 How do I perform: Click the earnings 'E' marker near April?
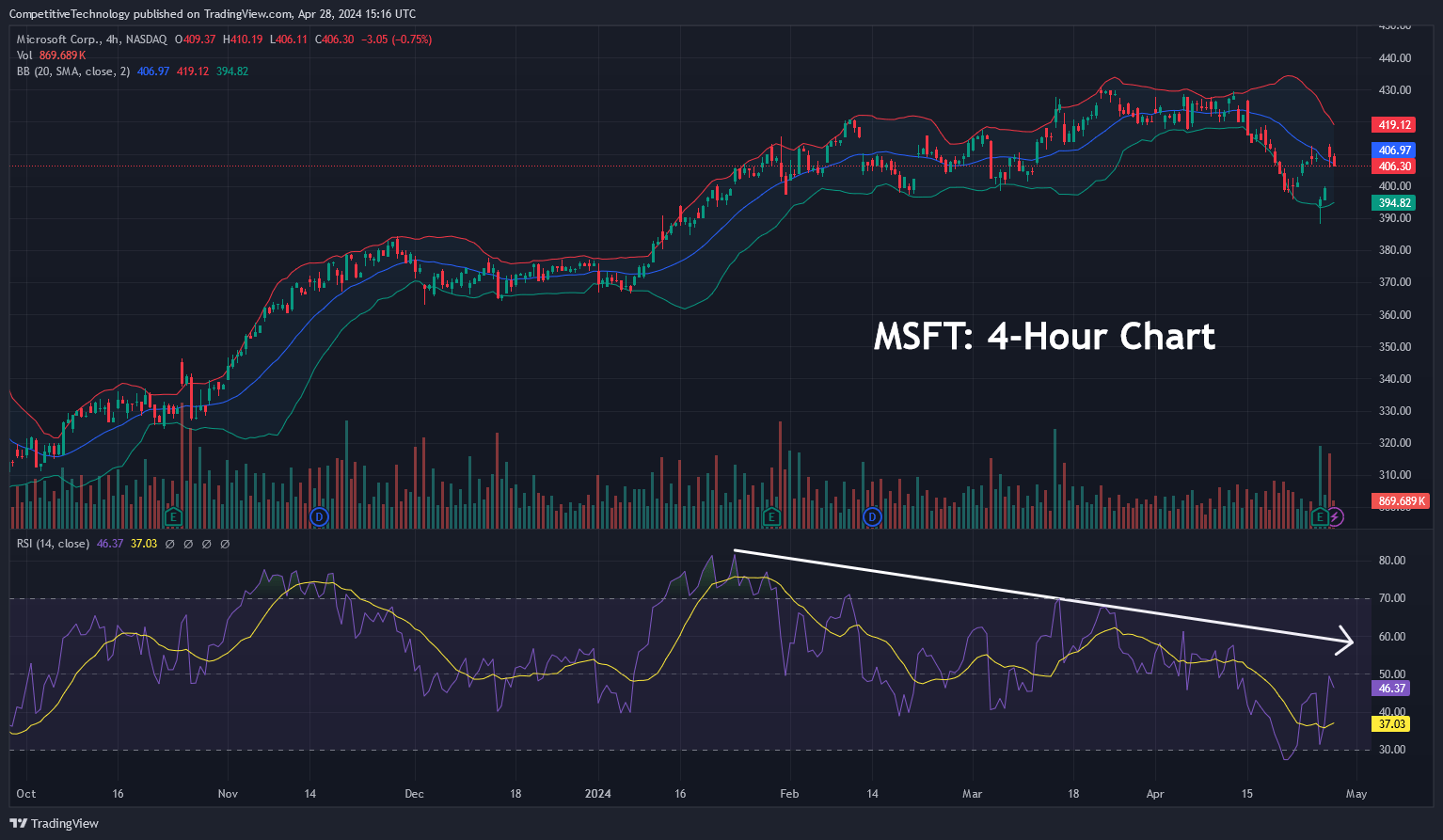coord(1321,516)
